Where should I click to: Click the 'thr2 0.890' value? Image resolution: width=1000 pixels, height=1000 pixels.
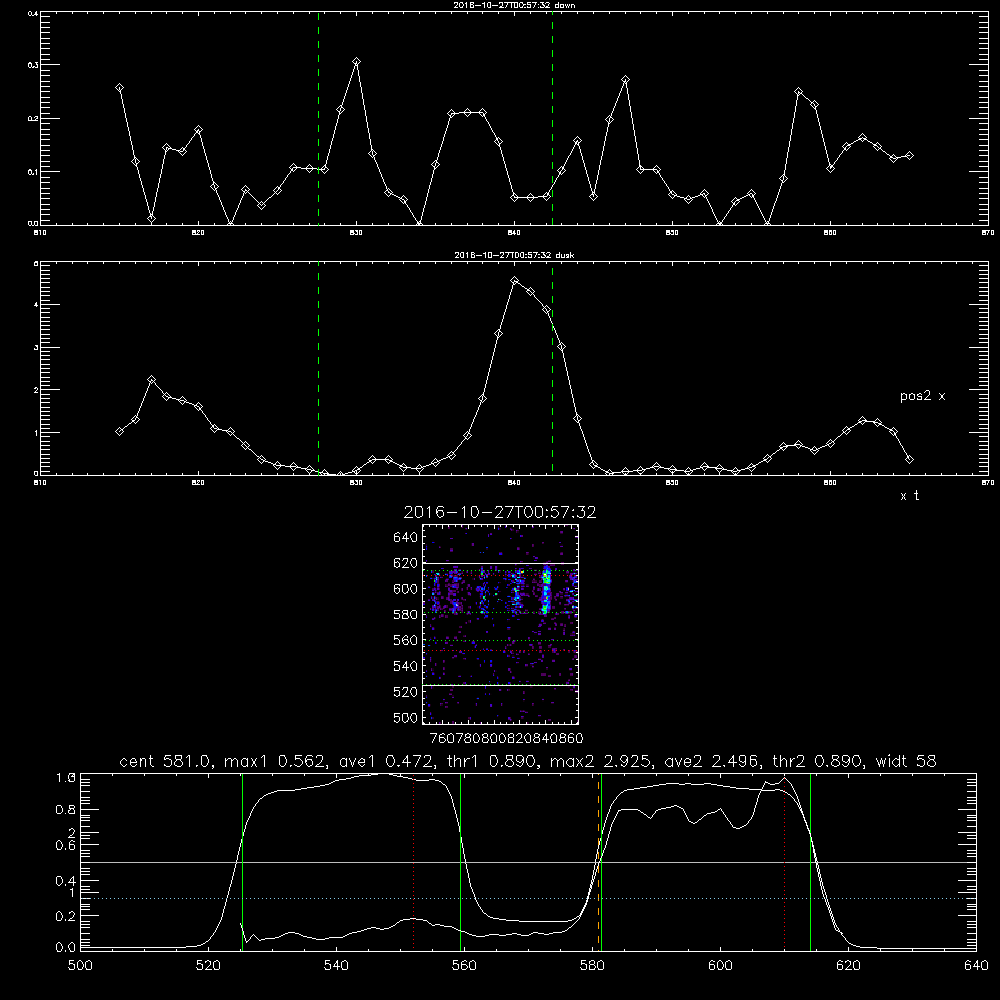(816, 761)
